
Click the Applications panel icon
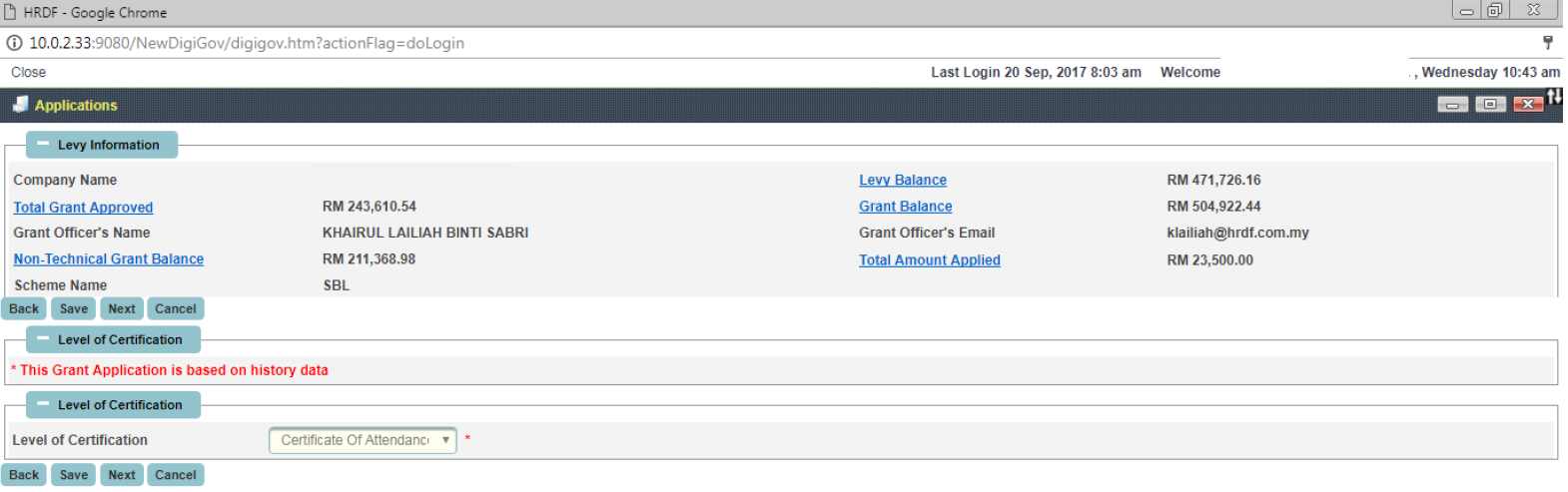[x=20, y=105]
